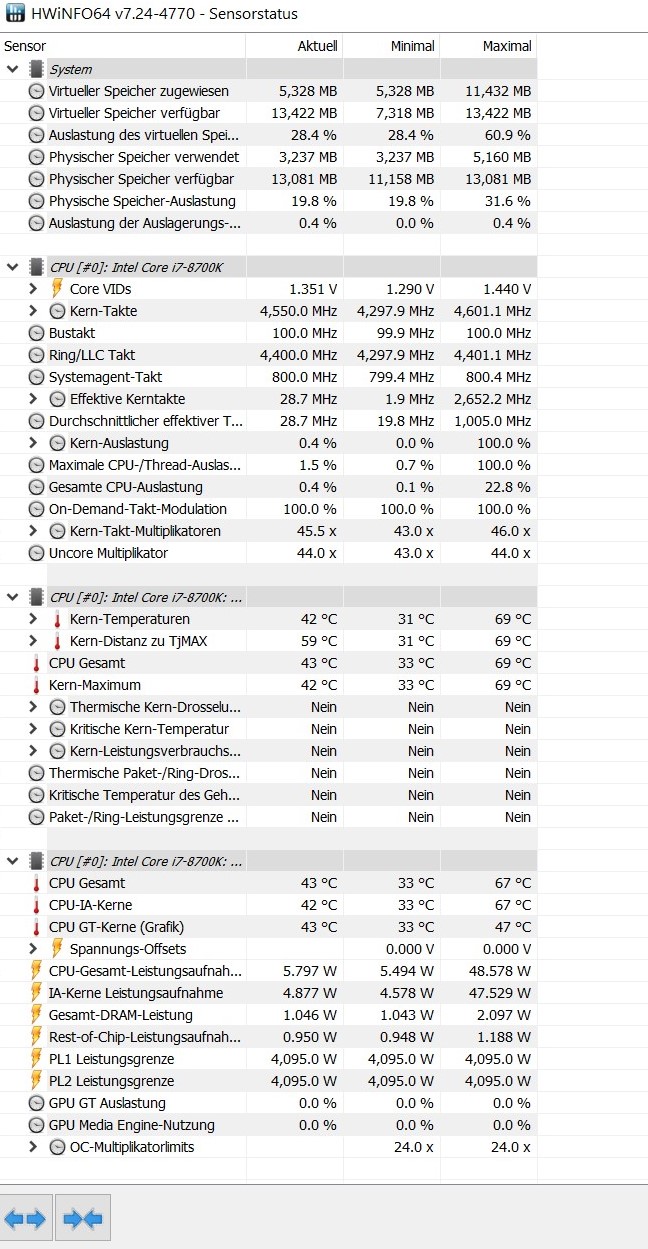Click the lightning icon for PL1 Leistungsgrenze

[x=36, y=1059]
